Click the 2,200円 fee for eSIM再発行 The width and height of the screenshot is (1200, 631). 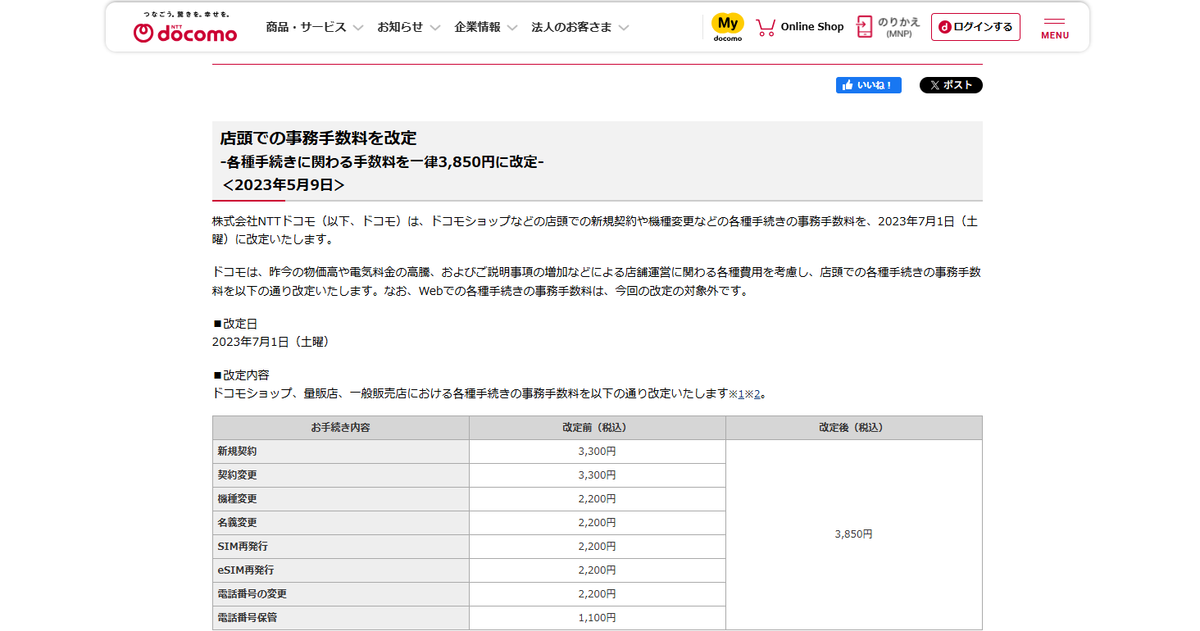coord(597,570)
